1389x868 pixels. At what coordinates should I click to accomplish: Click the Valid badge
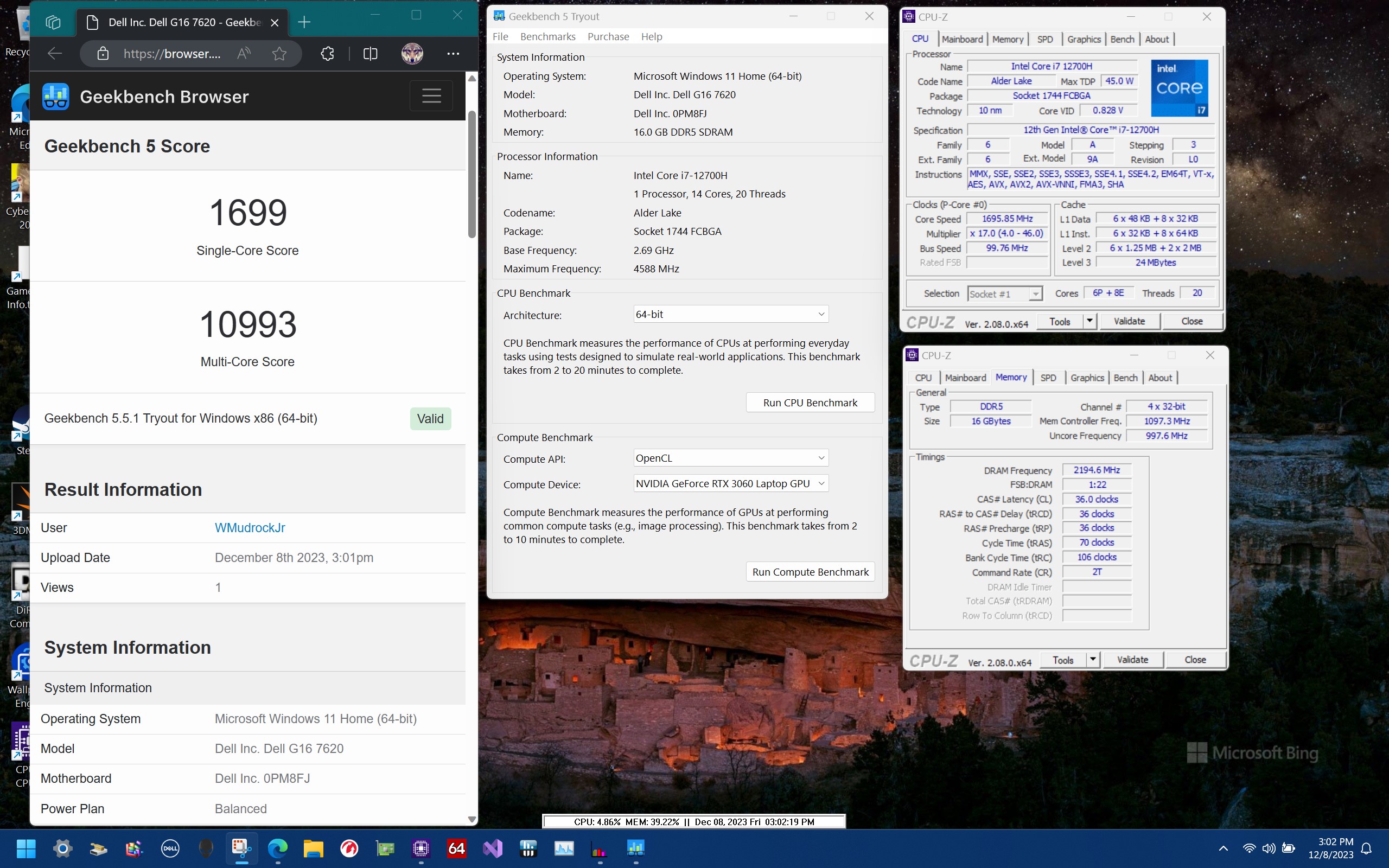coord(430,418)
